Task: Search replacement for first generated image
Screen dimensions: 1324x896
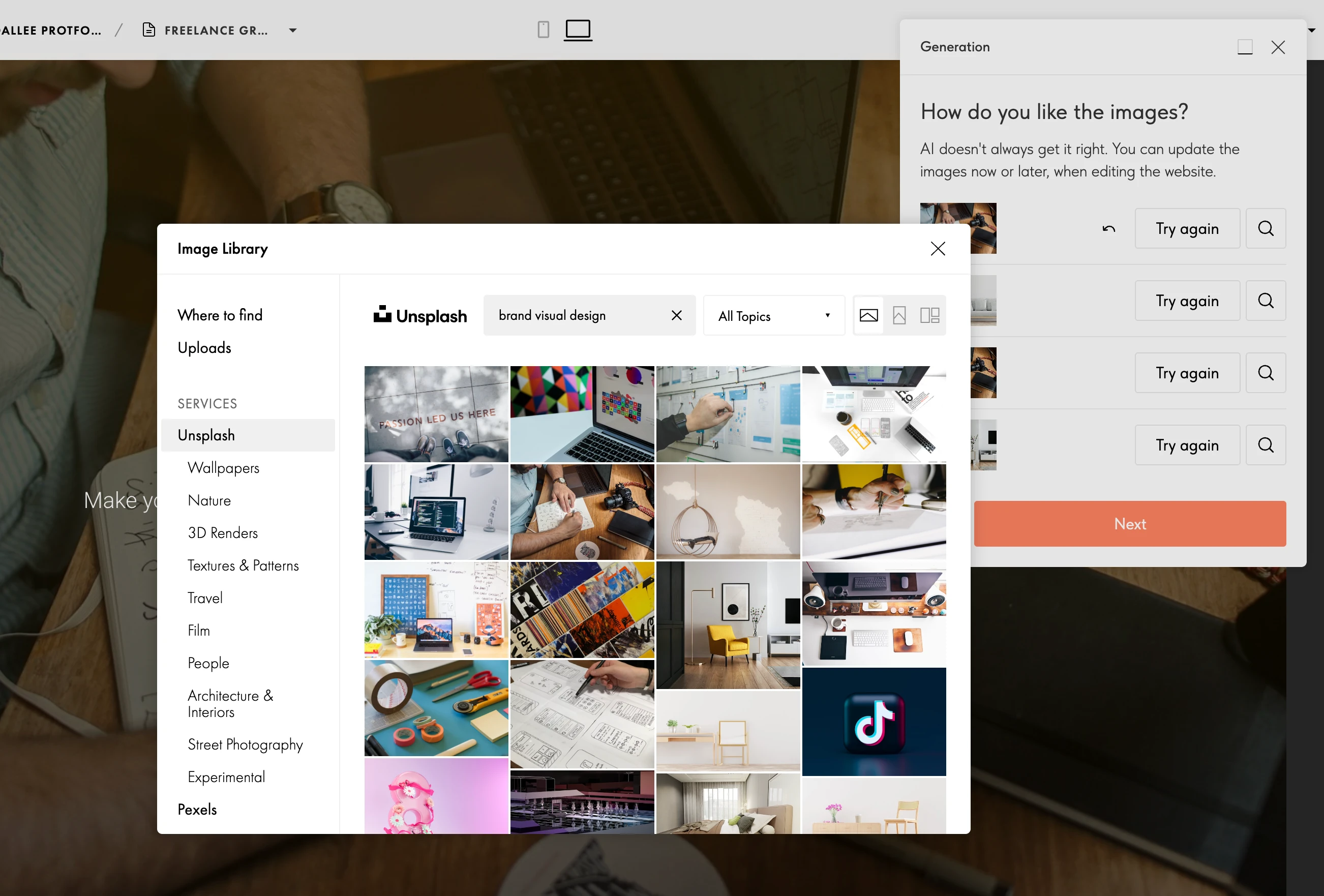Action: click(1266, 228)
